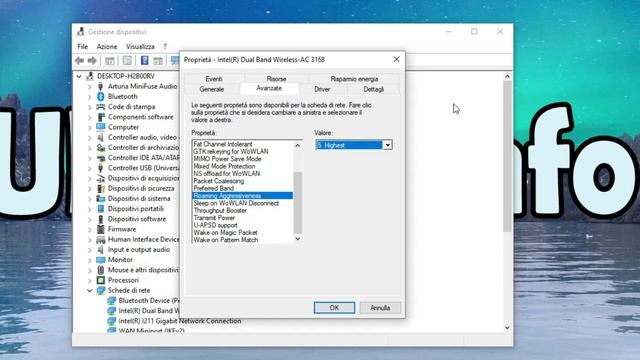Viewport: 640px width, 360px height.
Task: Collapse the Schede di rete category
Action: 89,290
